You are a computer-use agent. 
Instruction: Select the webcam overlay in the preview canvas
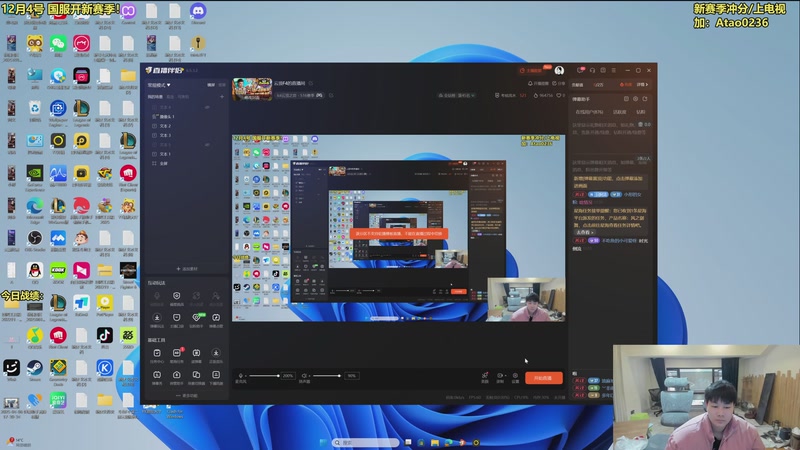pyautogui.click(x=526, y=299)
